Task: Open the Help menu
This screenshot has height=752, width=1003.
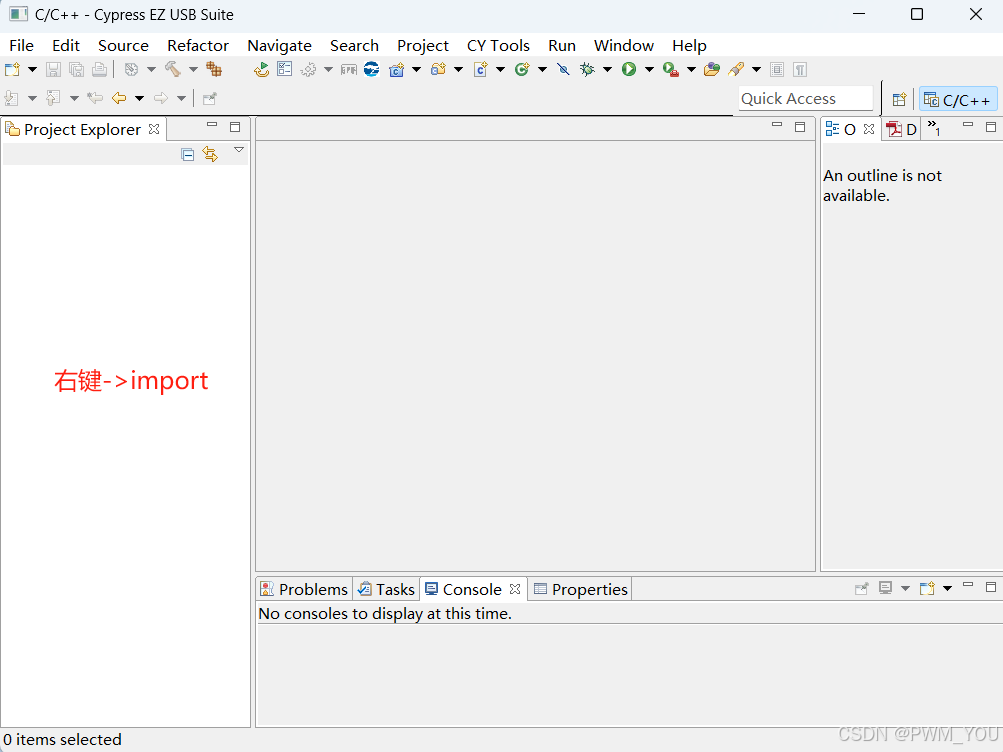Action: coord(689,45)
